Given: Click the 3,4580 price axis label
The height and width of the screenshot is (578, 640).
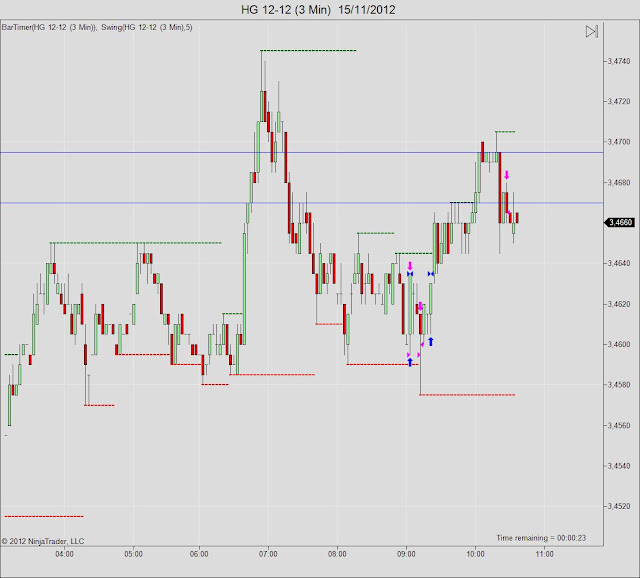Looking at the screenshot, I should (619, 385).
